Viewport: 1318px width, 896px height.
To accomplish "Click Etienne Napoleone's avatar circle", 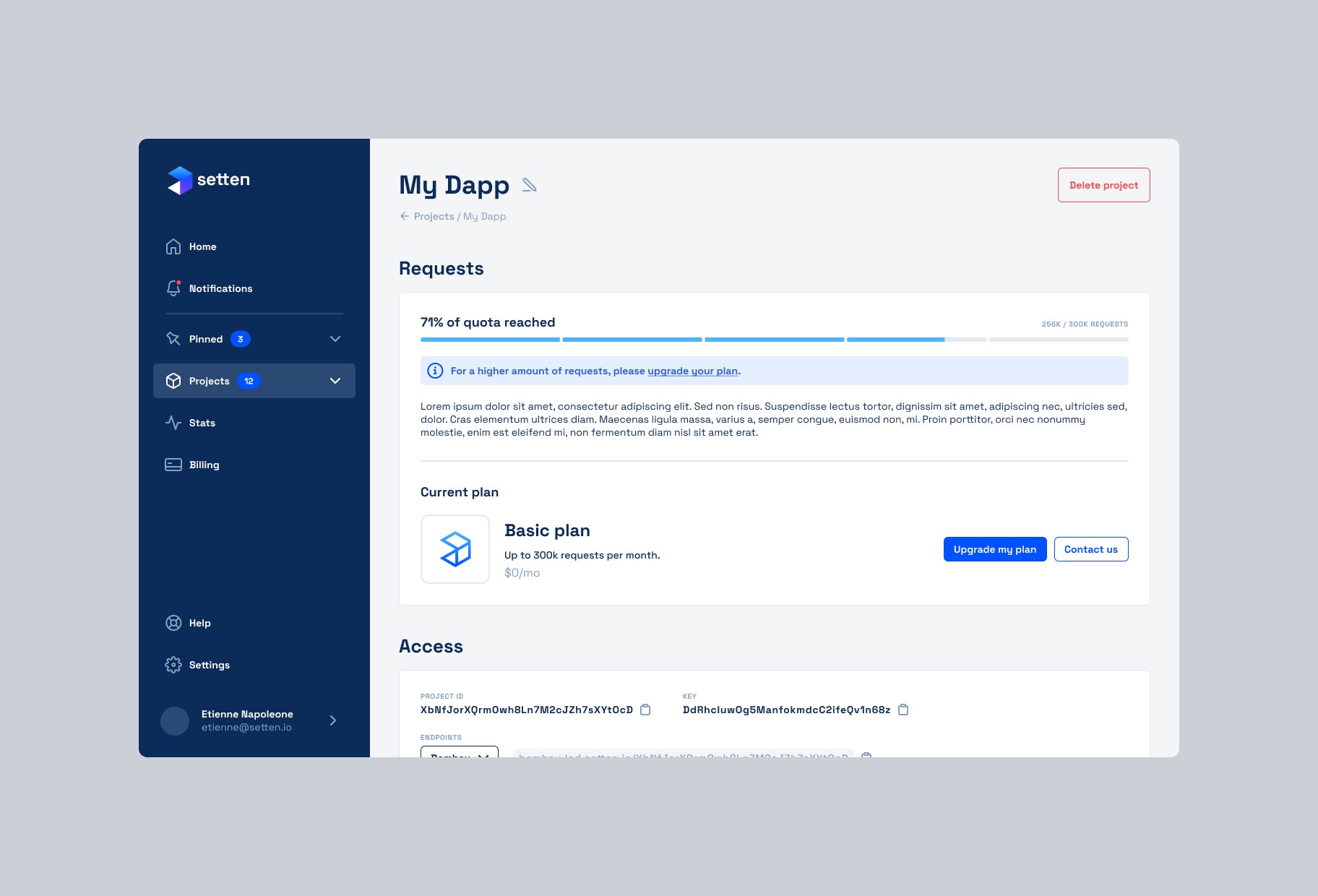I will coord(175,720).
